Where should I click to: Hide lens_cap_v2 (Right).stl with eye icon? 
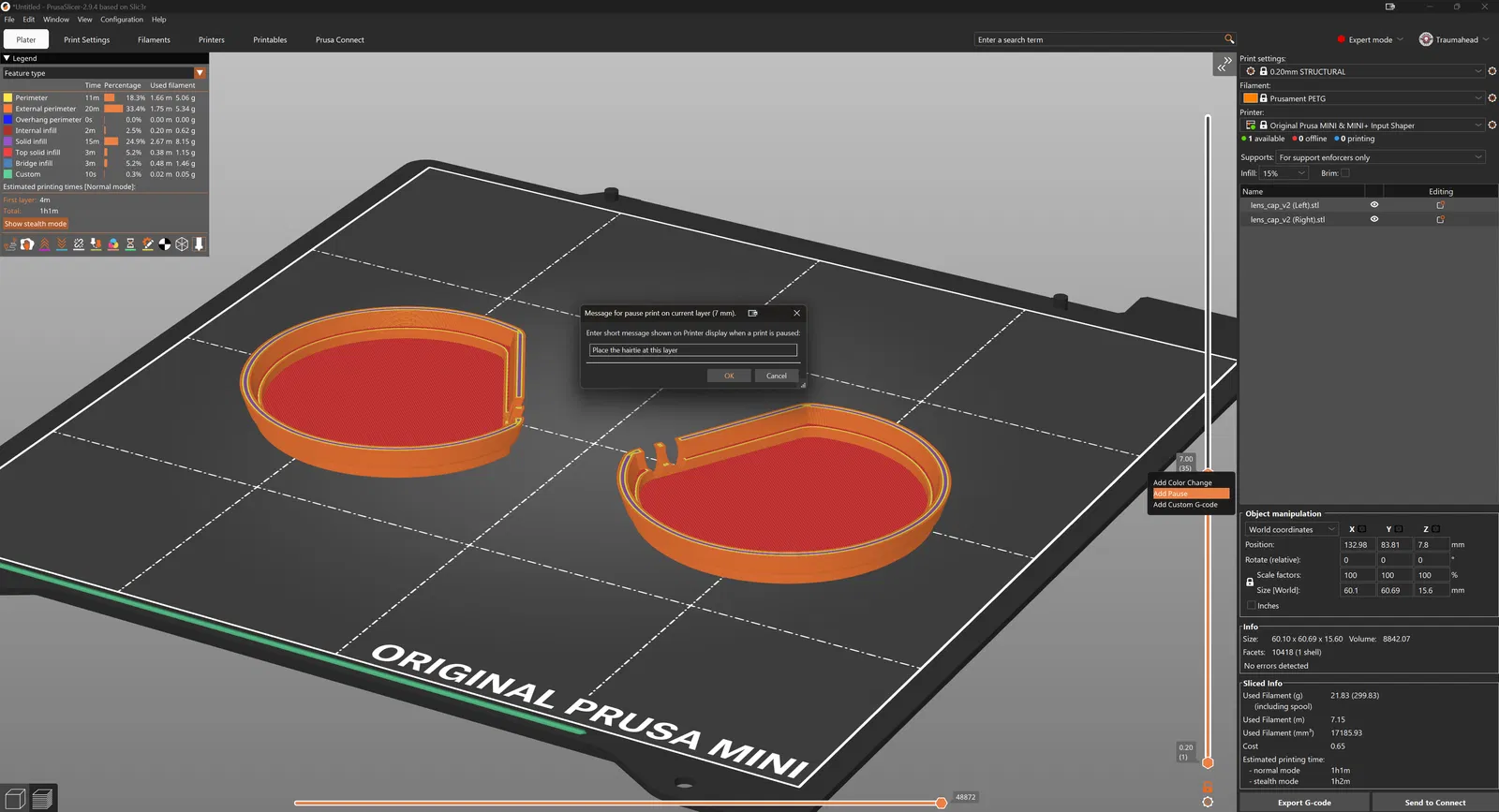(1374, 219)
